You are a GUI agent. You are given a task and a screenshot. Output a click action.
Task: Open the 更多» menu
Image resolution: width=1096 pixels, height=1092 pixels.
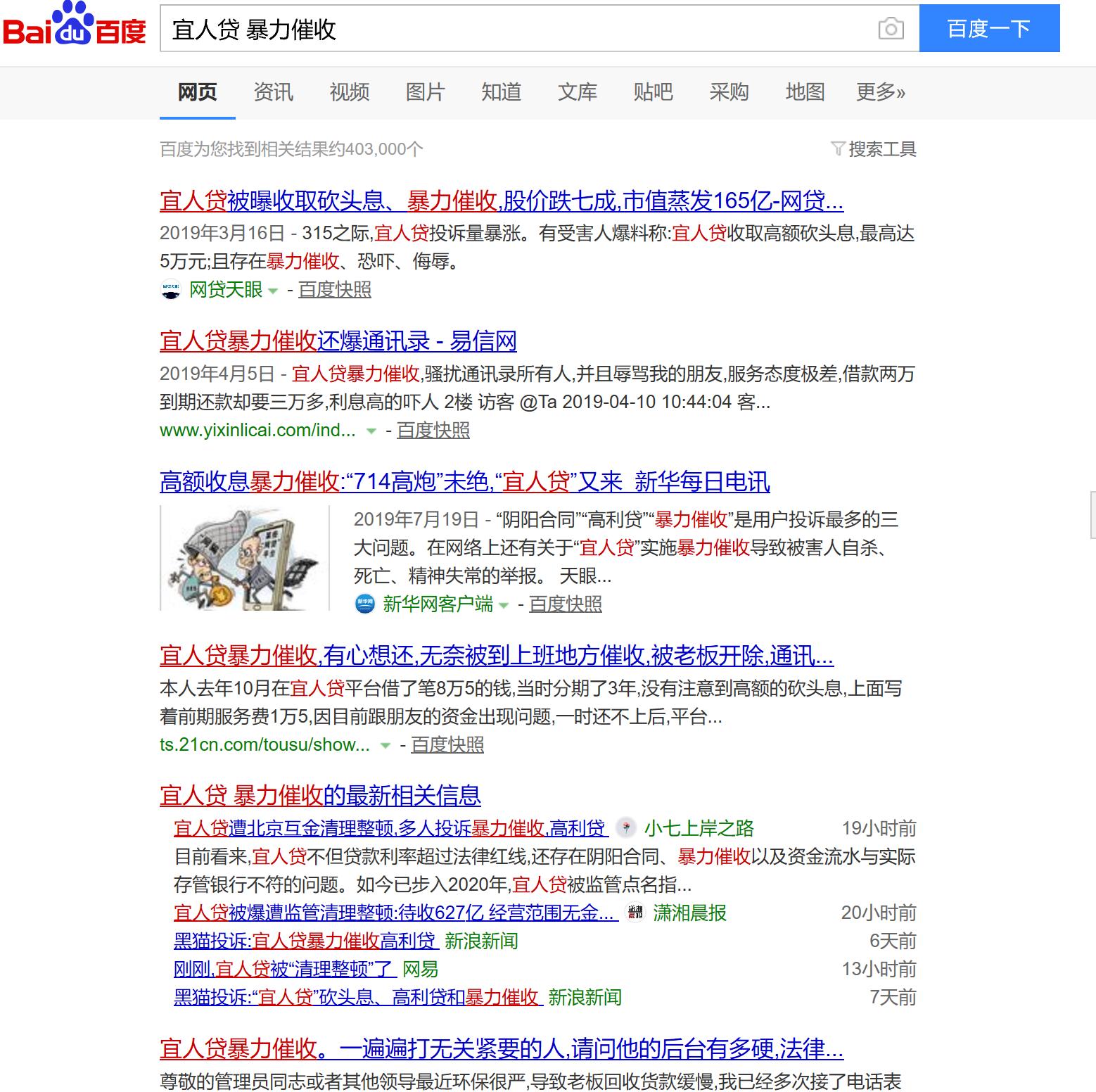pos(881,92)
